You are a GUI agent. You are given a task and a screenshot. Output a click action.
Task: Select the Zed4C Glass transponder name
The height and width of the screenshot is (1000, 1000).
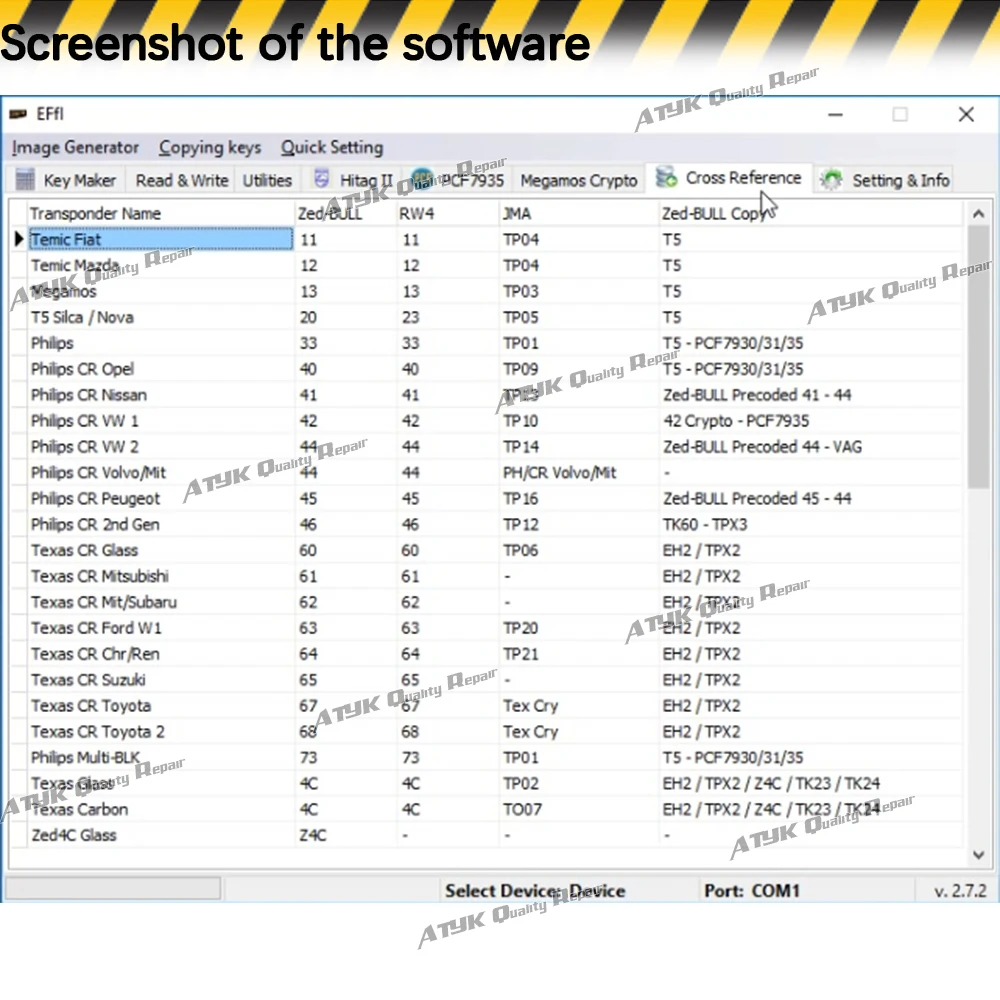tap(74, 835)
